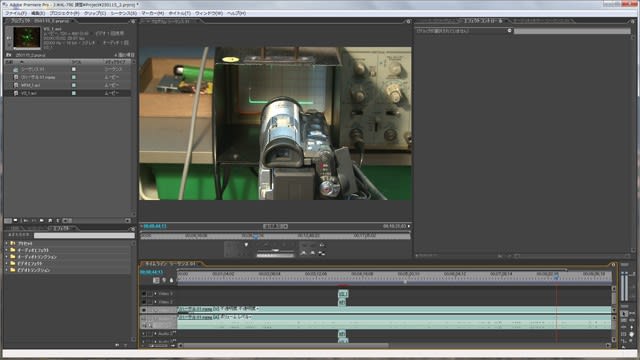Screen dimensions: 640x360
Task: Click the Extract button in program monitor
Action: click(312, 253)
